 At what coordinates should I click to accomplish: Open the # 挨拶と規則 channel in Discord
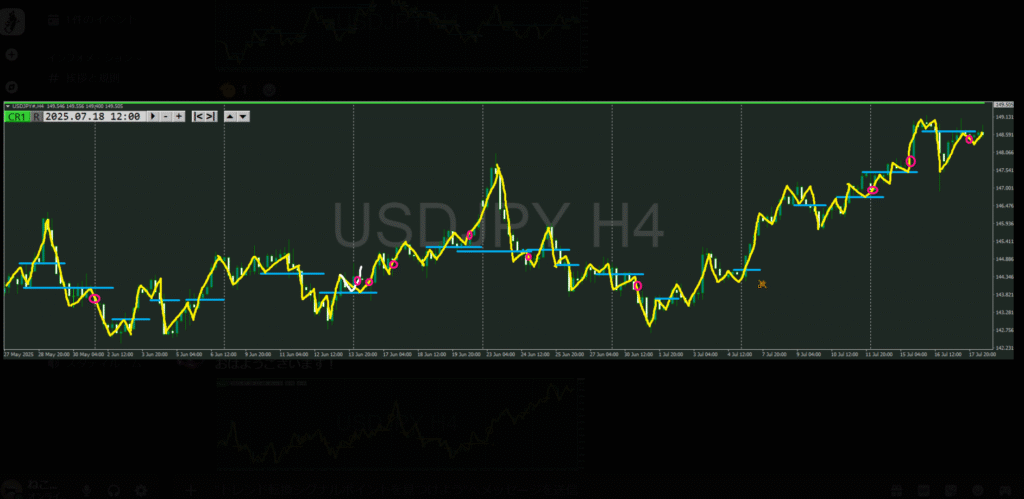point(86,78)
